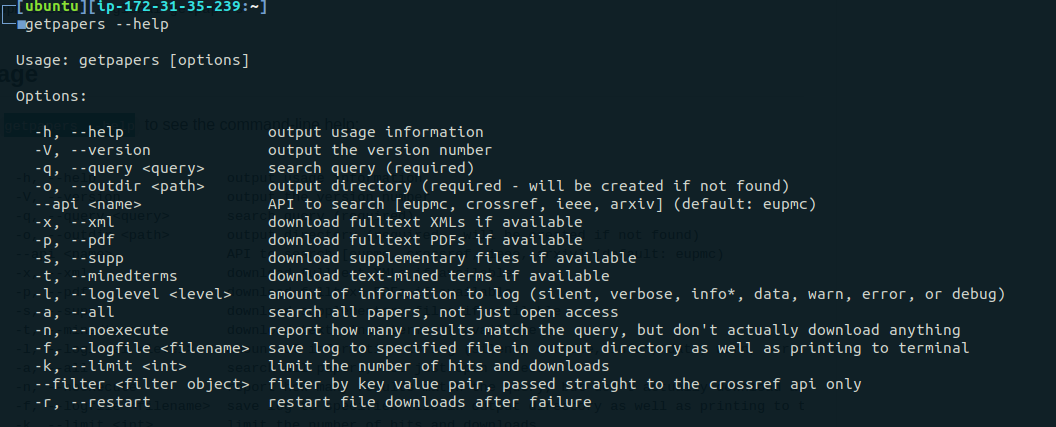Click the '-o, --outdir <path>' option
Image resolution: width=1056 pixels, height=427 pixels.
pyautogui.click(x=119, y=186)
